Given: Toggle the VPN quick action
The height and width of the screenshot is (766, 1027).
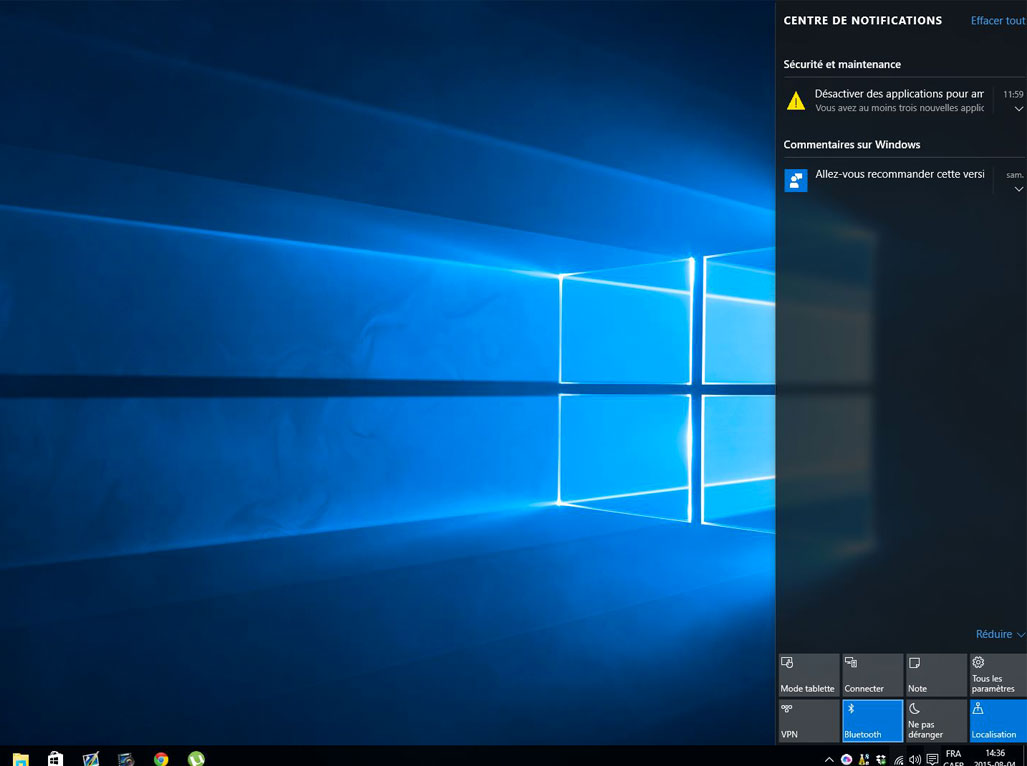Looking at the screenshot, I should click(809, 721).
